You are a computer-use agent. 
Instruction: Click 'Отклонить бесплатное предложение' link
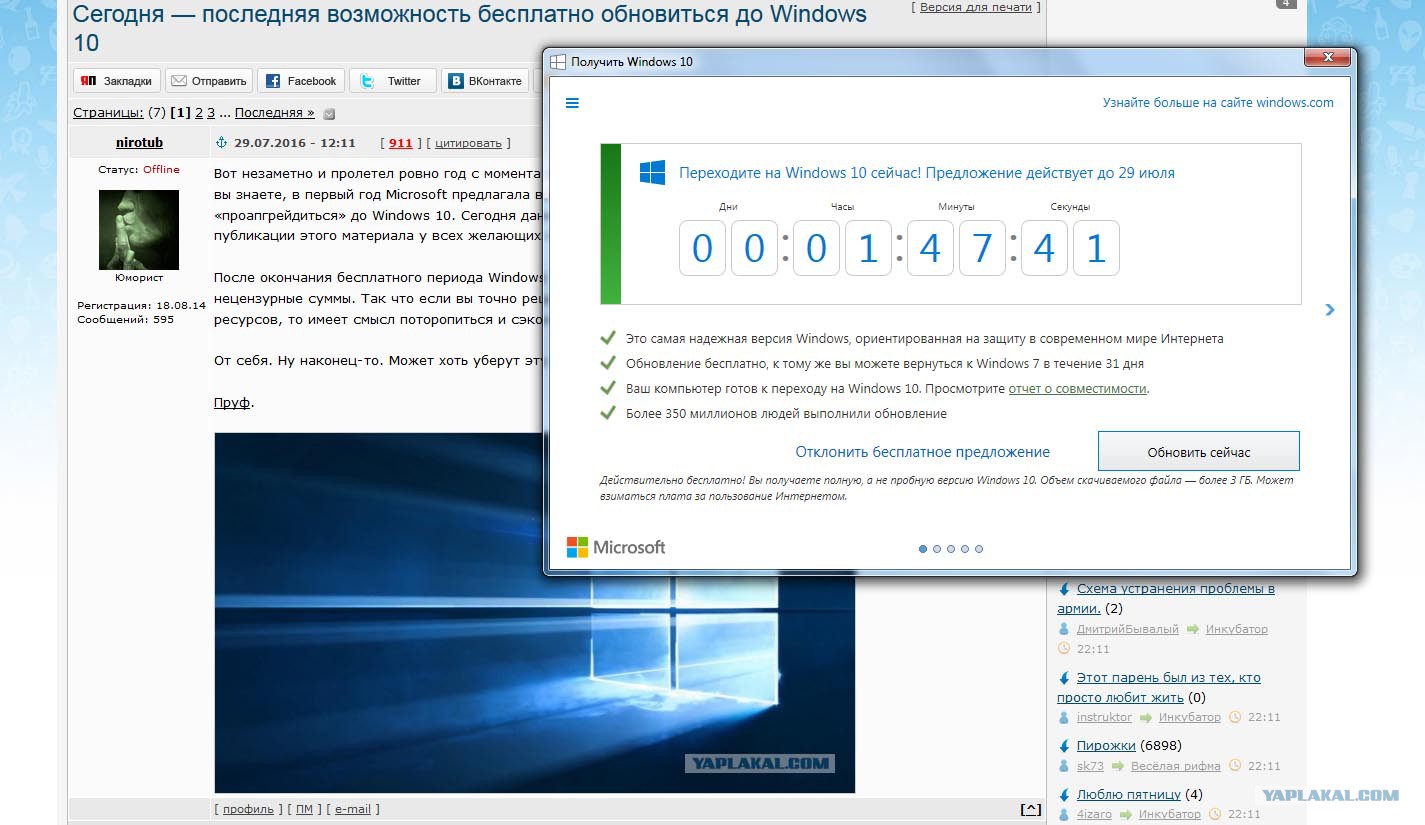[x=923, y=452]
